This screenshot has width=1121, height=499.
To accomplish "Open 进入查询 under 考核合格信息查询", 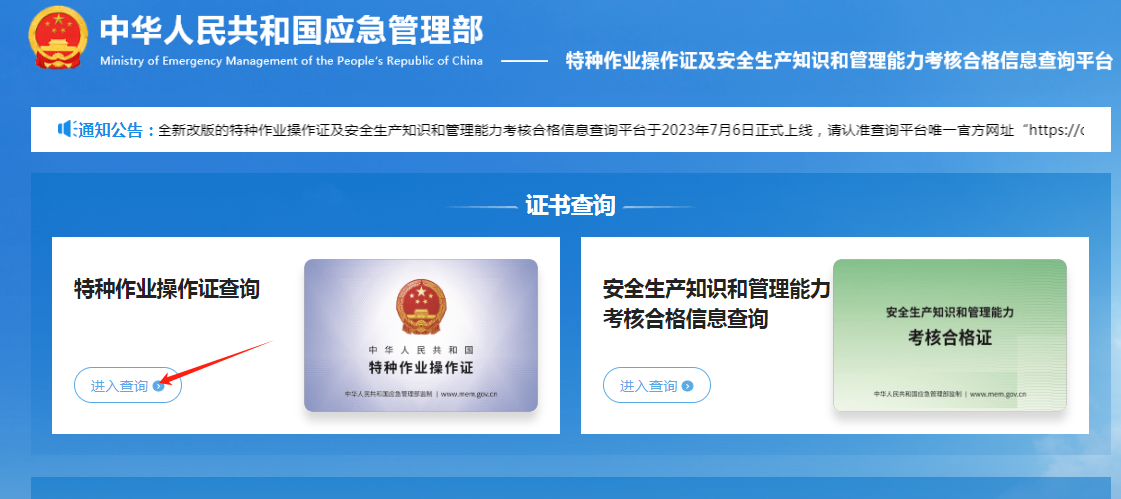I will 657,386.
